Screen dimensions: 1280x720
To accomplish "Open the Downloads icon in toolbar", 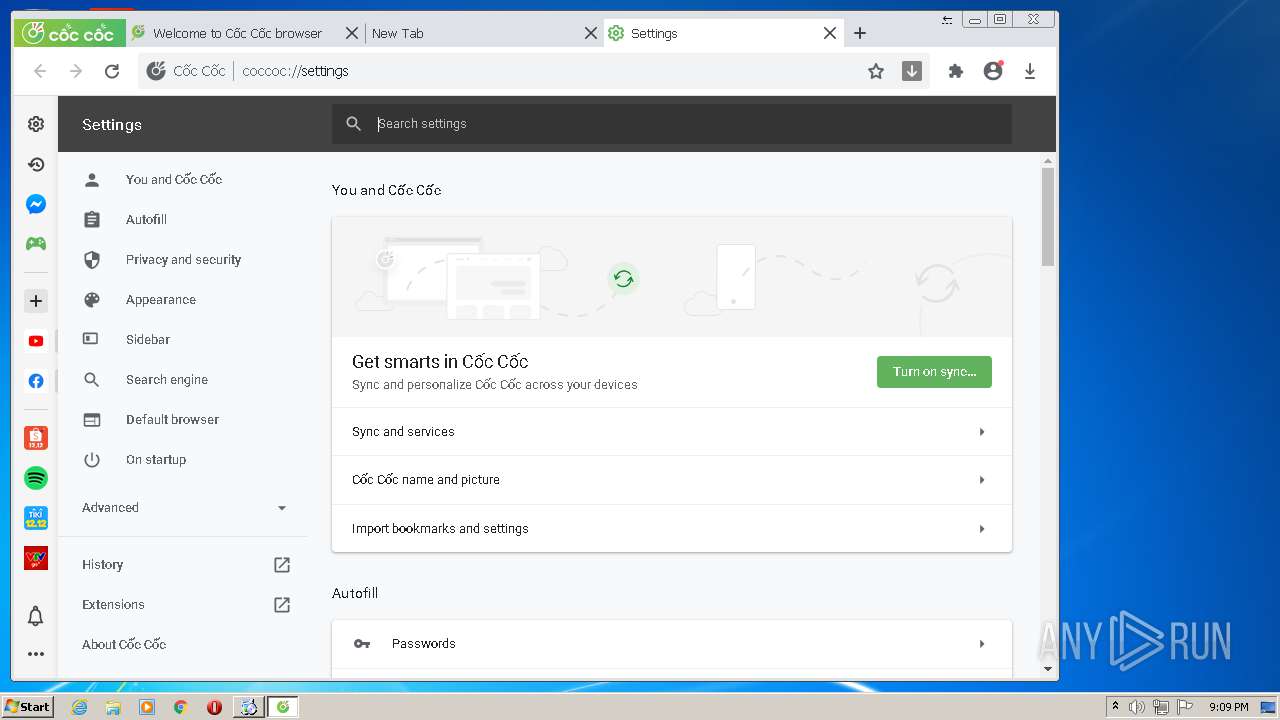I will 1030,71.
